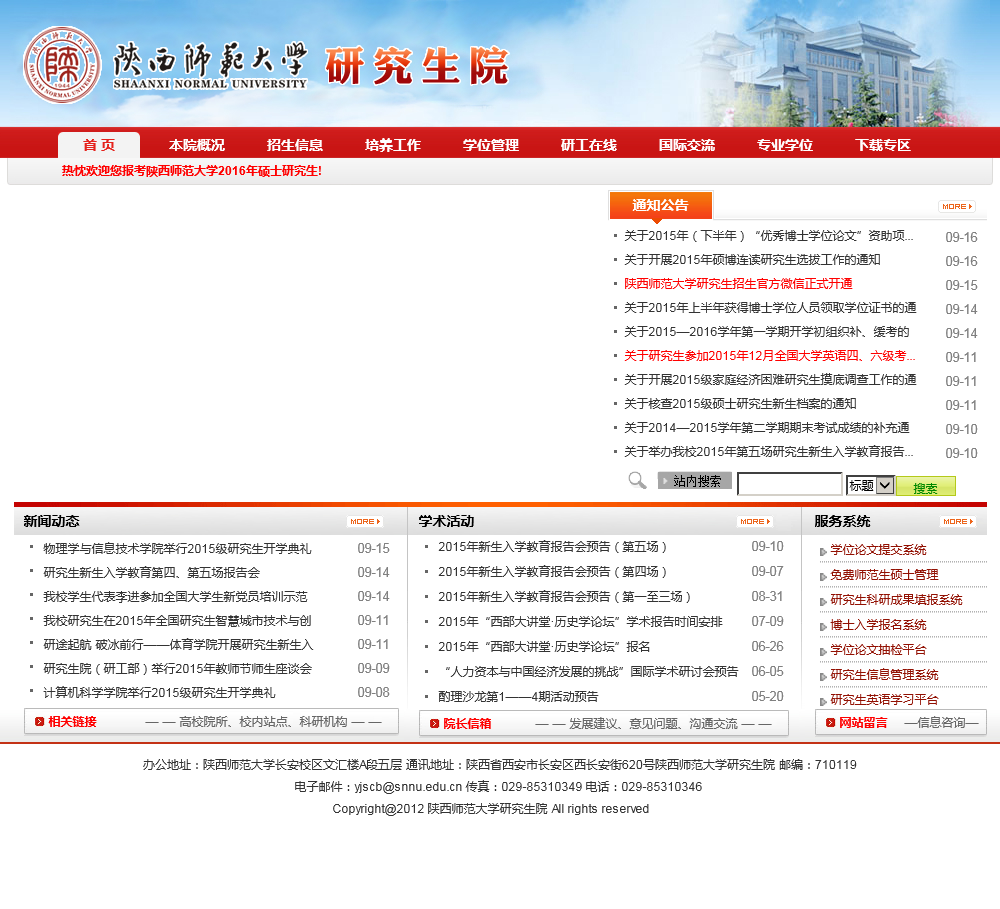Open 人力资本与中国经济发展的挑战 研讨会预告

[x=591, y=672]
